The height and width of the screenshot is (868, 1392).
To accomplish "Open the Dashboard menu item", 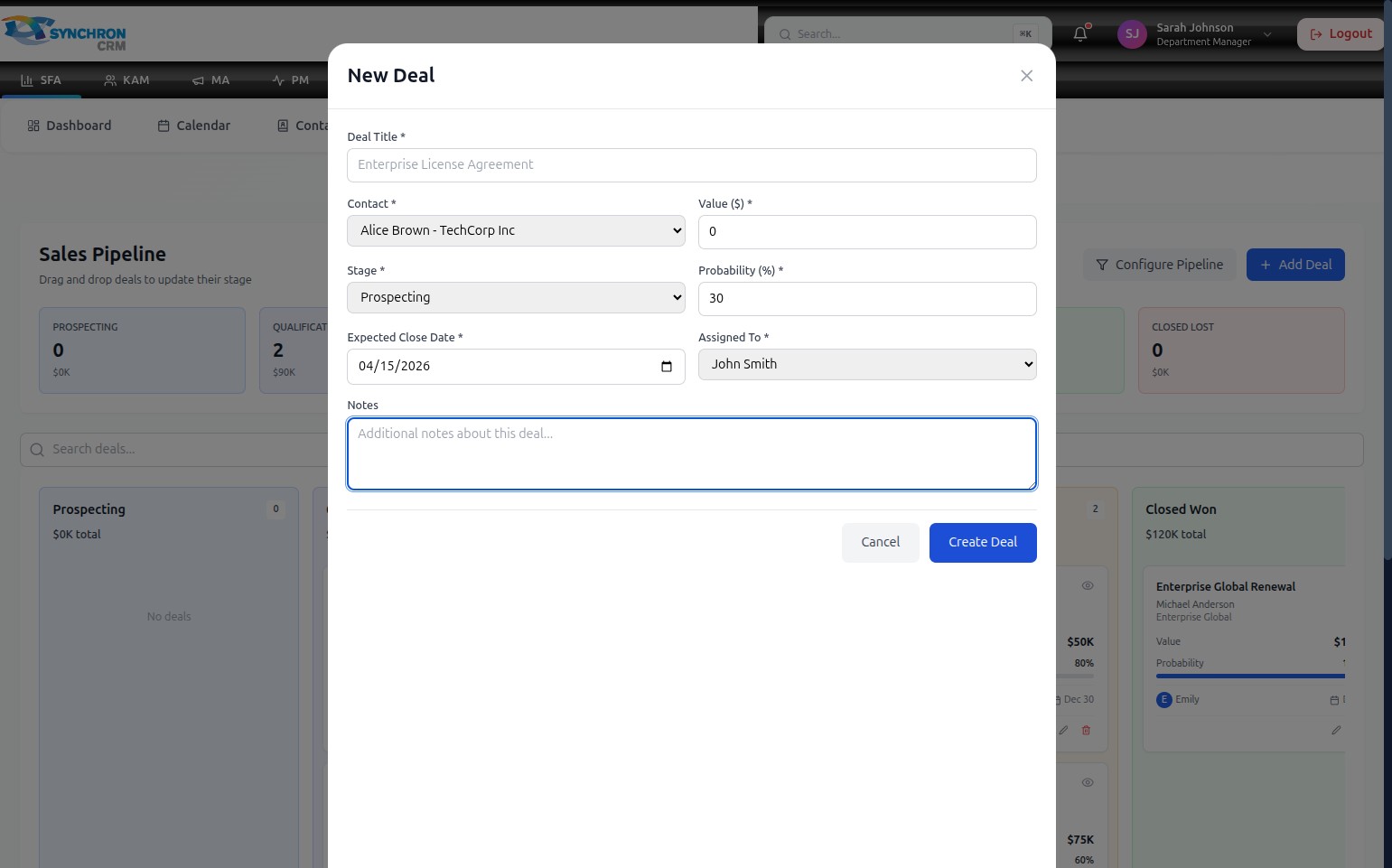I will pyautogui.click(x=70, y=126).
